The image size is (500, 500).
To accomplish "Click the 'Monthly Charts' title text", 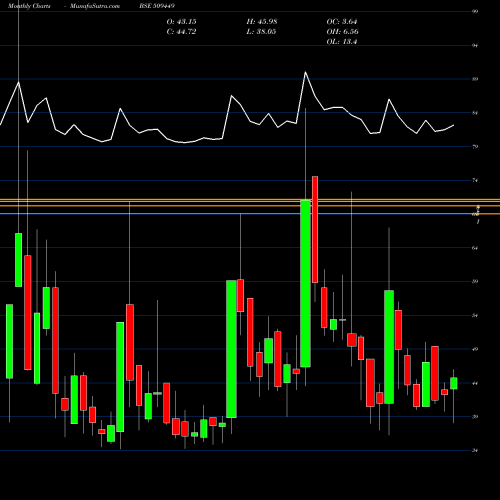I will click(29, 6).
